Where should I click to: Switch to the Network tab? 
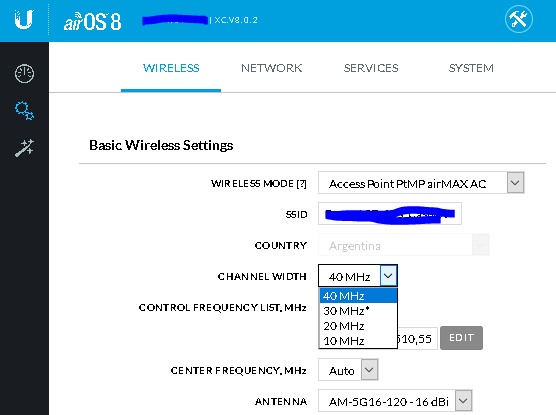(x=271, y=68)
